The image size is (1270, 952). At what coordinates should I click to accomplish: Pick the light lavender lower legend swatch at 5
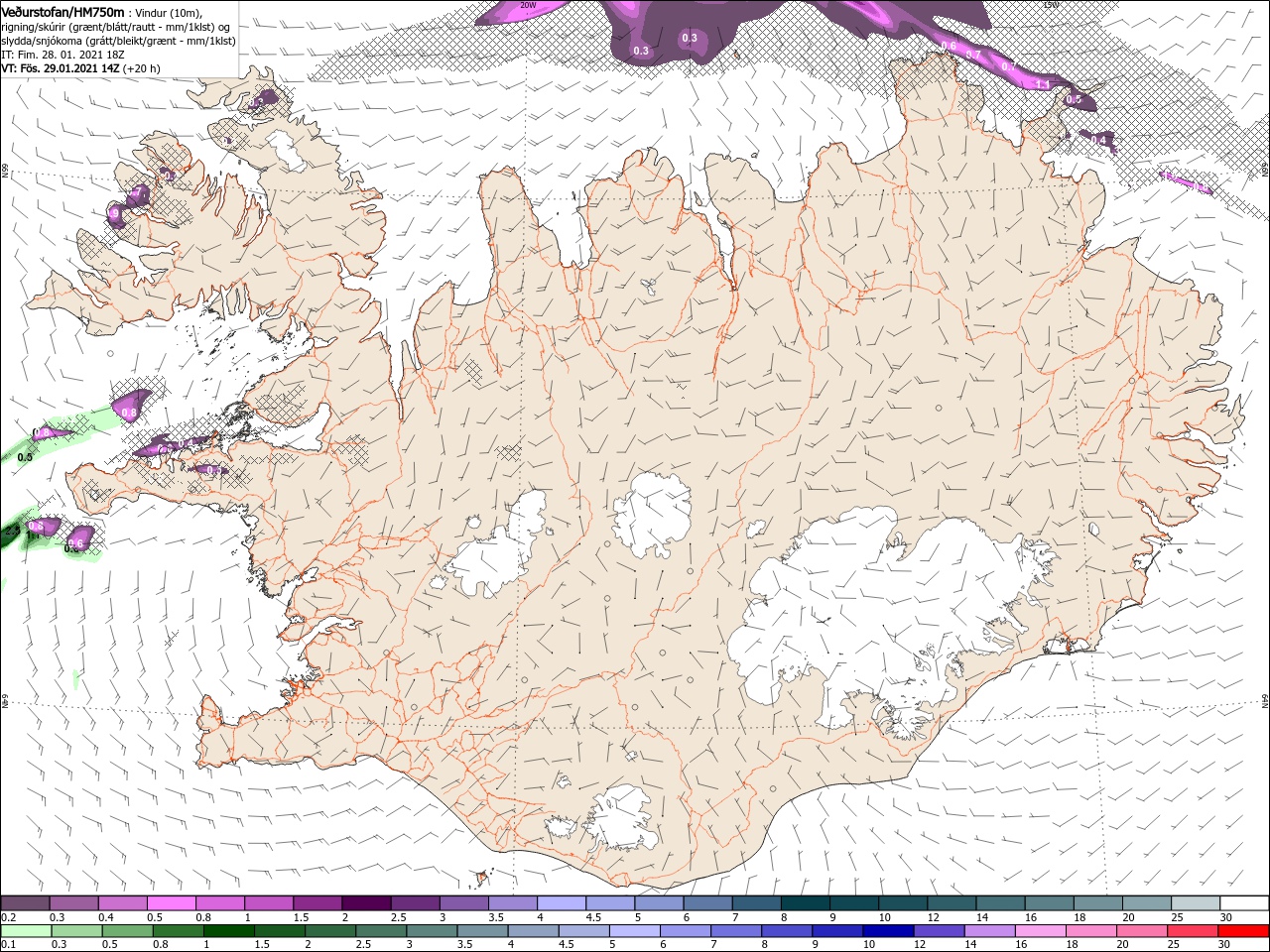point(633,931)
